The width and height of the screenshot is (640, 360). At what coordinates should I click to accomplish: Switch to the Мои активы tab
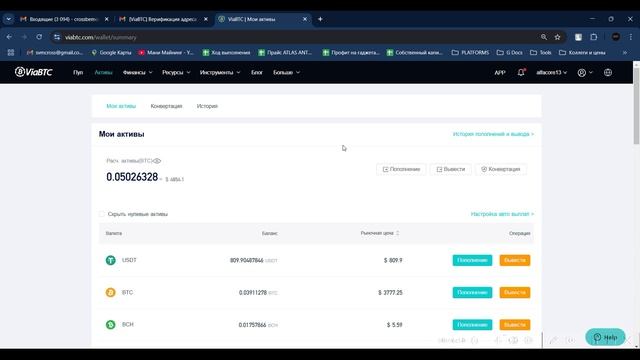point(121,106)
